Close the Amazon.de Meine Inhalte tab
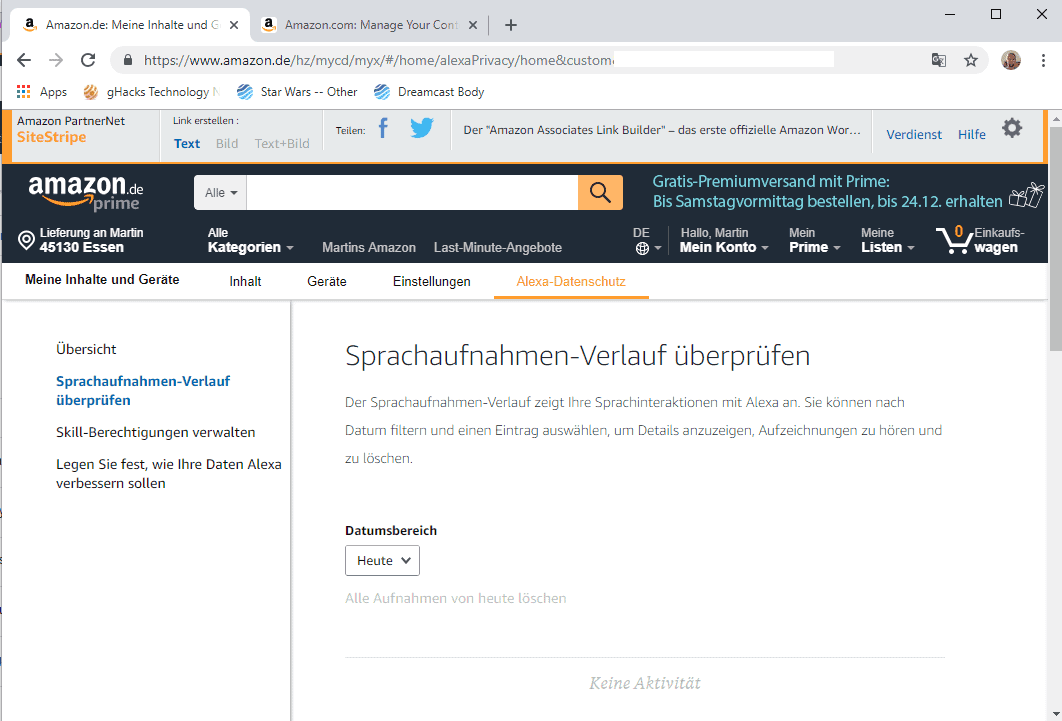The height and width of the screenshot is (721, 1062). click(x=234, y=25)
